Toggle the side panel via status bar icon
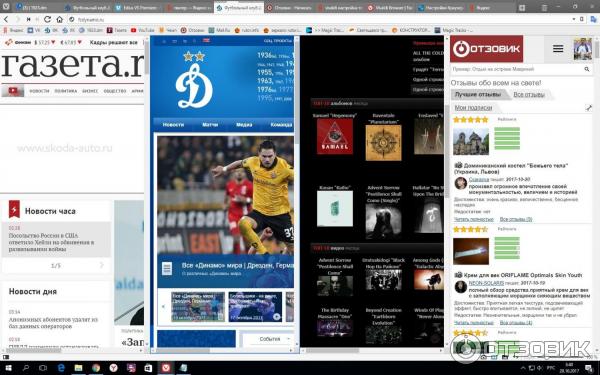The height and width of the screenshot is (375, 600). [x=5, y=357]
